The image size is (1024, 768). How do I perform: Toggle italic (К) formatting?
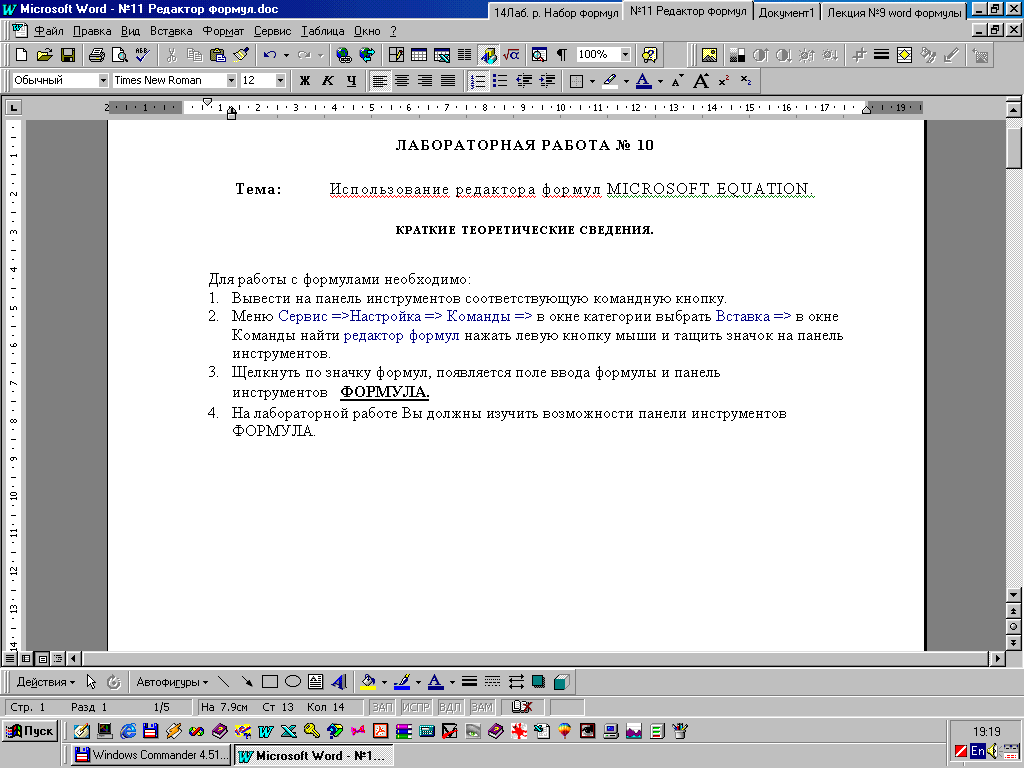(x=328, y=81)
